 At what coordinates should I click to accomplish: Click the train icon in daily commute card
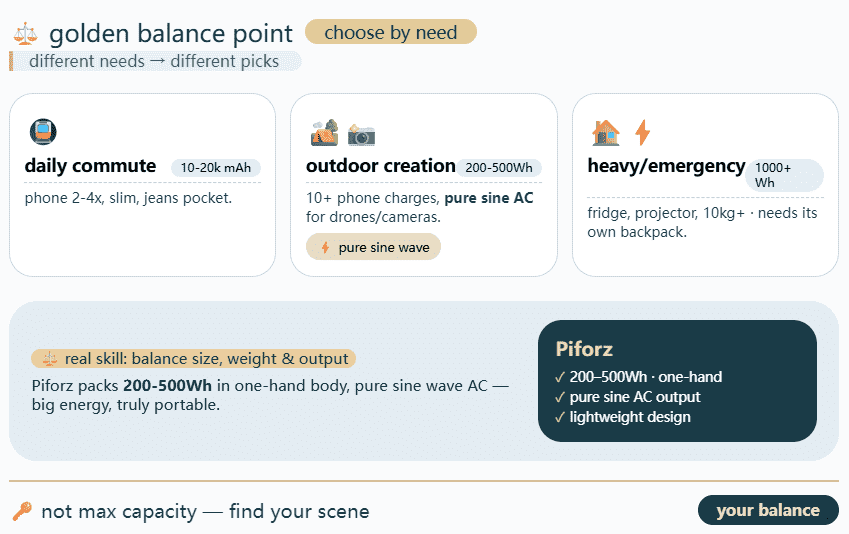(43, 132)
